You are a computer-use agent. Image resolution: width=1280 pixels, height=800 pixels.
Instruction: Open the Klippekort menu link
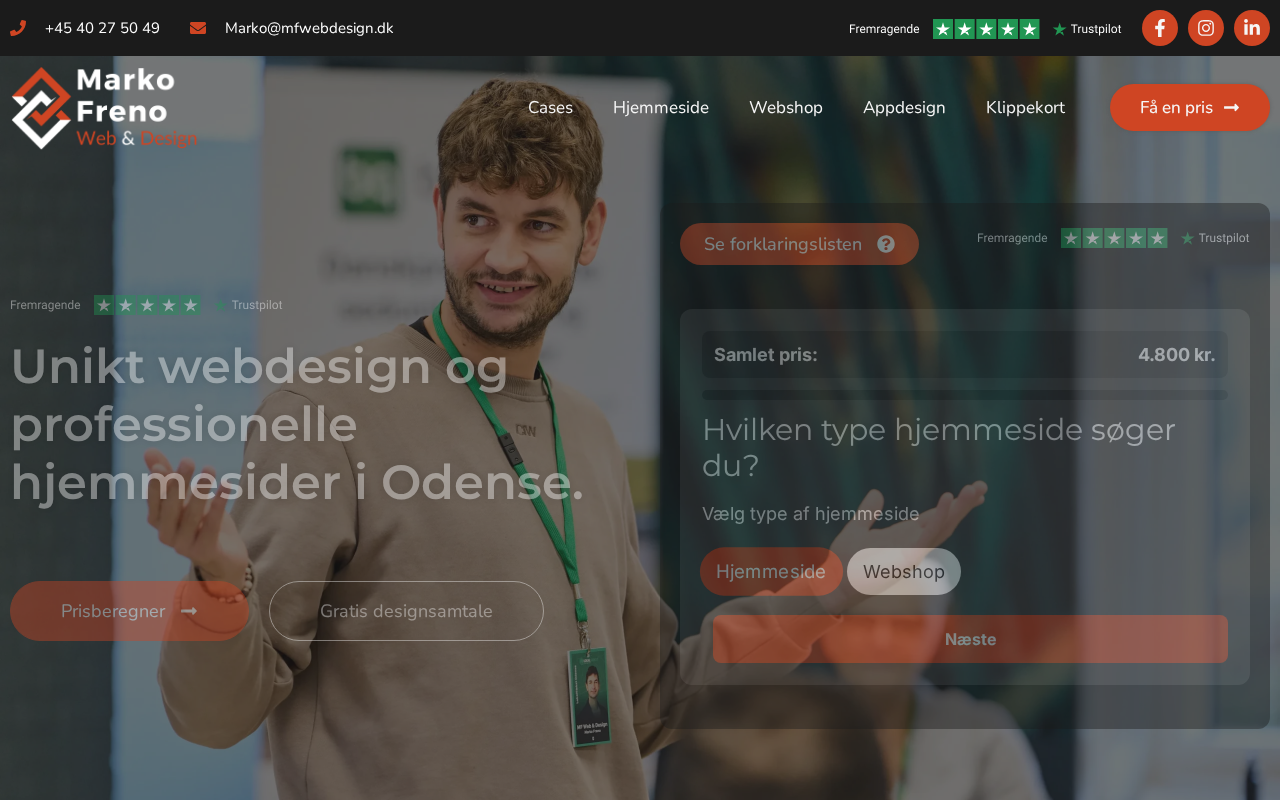pyautogui.click(x=1025, y=107)
